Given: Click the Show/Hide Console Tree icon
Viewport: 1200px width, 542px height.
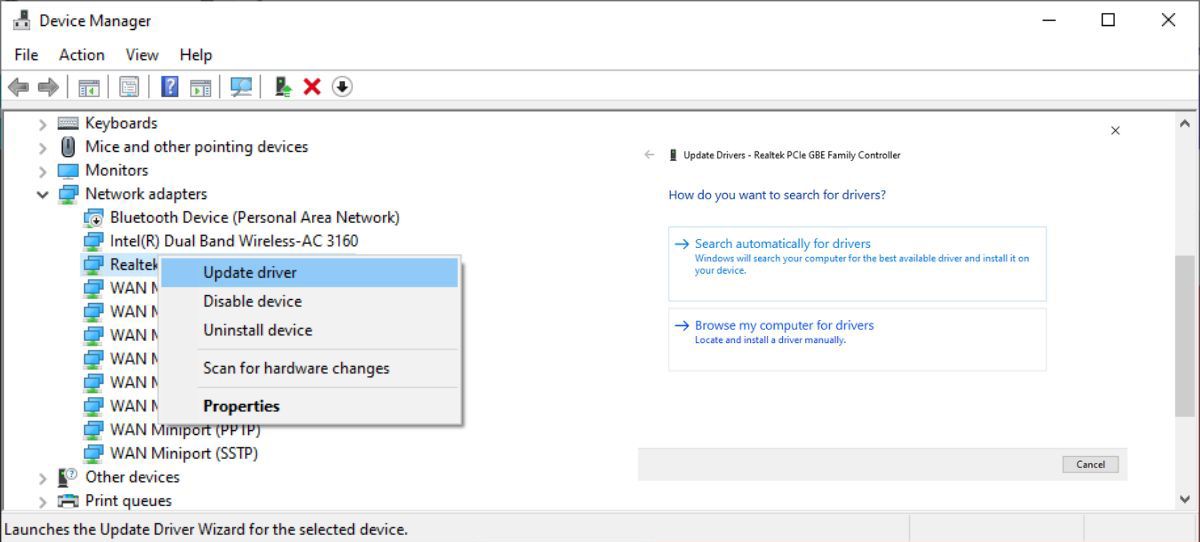Looking at the screenshot, I should (x=89, y=87).
